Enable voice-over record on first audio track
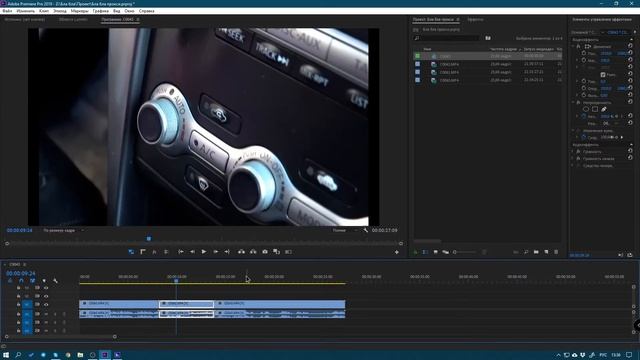640x360 pixels. (64, 314)
